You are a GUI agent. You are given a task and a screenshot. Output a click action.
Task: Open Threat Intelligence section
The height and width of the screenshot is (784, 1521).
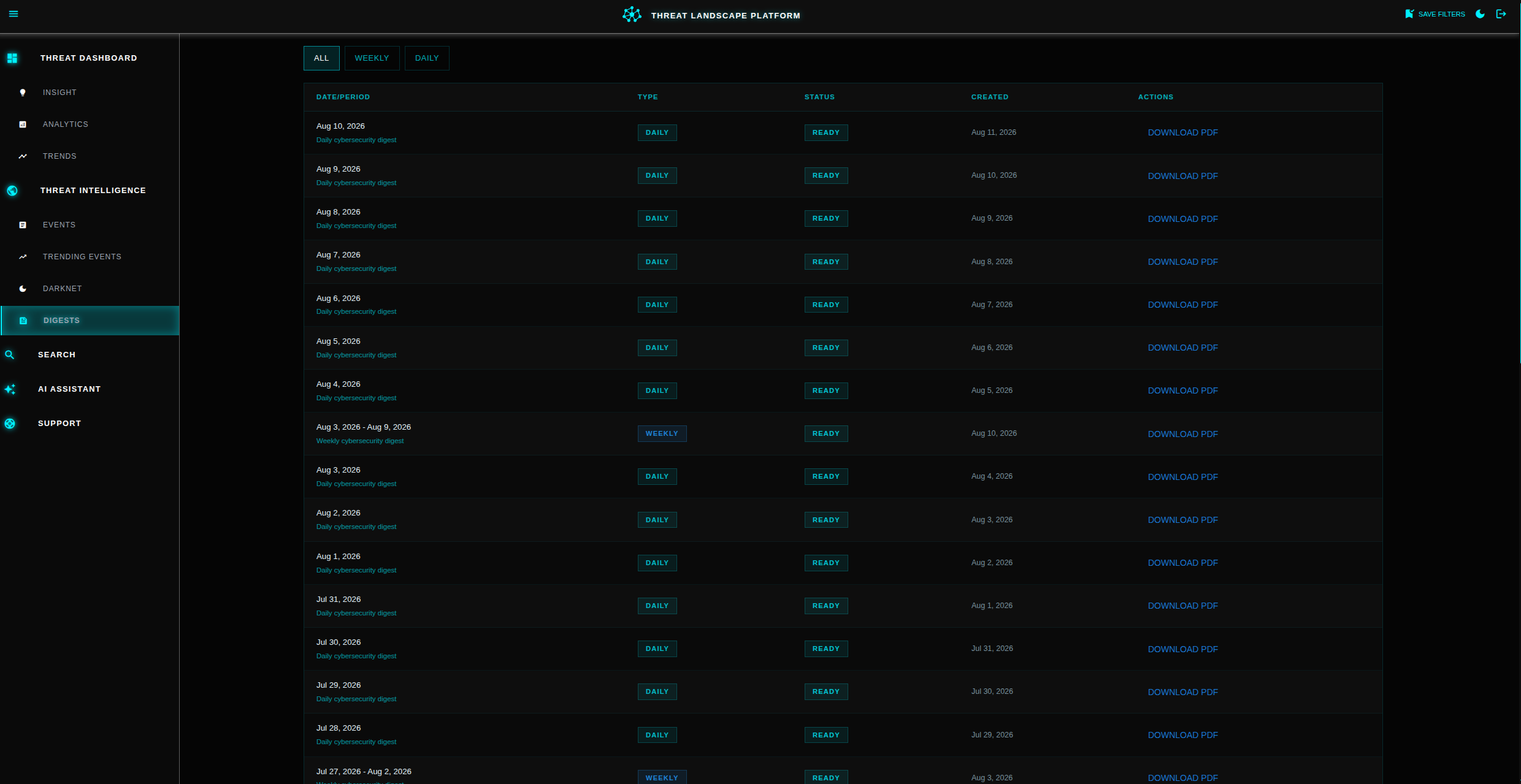(x=93, y=191)
